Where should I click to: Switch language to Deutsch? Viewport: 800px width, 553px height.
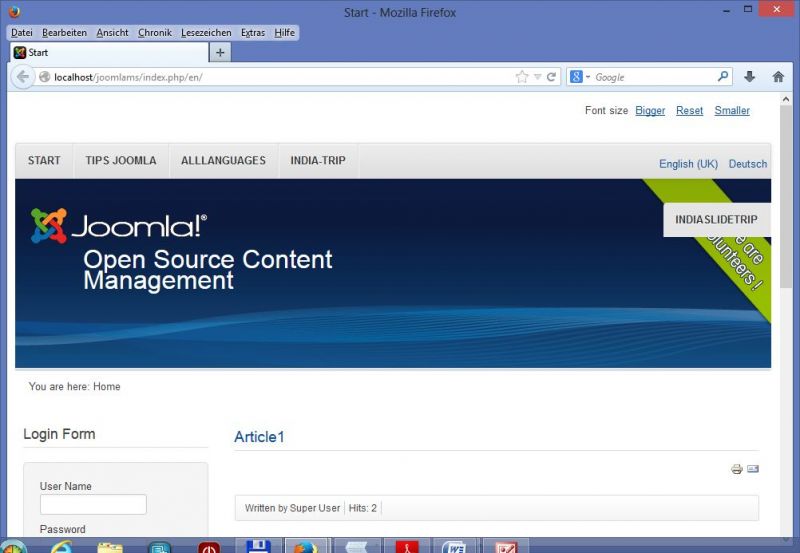(747, 164)
